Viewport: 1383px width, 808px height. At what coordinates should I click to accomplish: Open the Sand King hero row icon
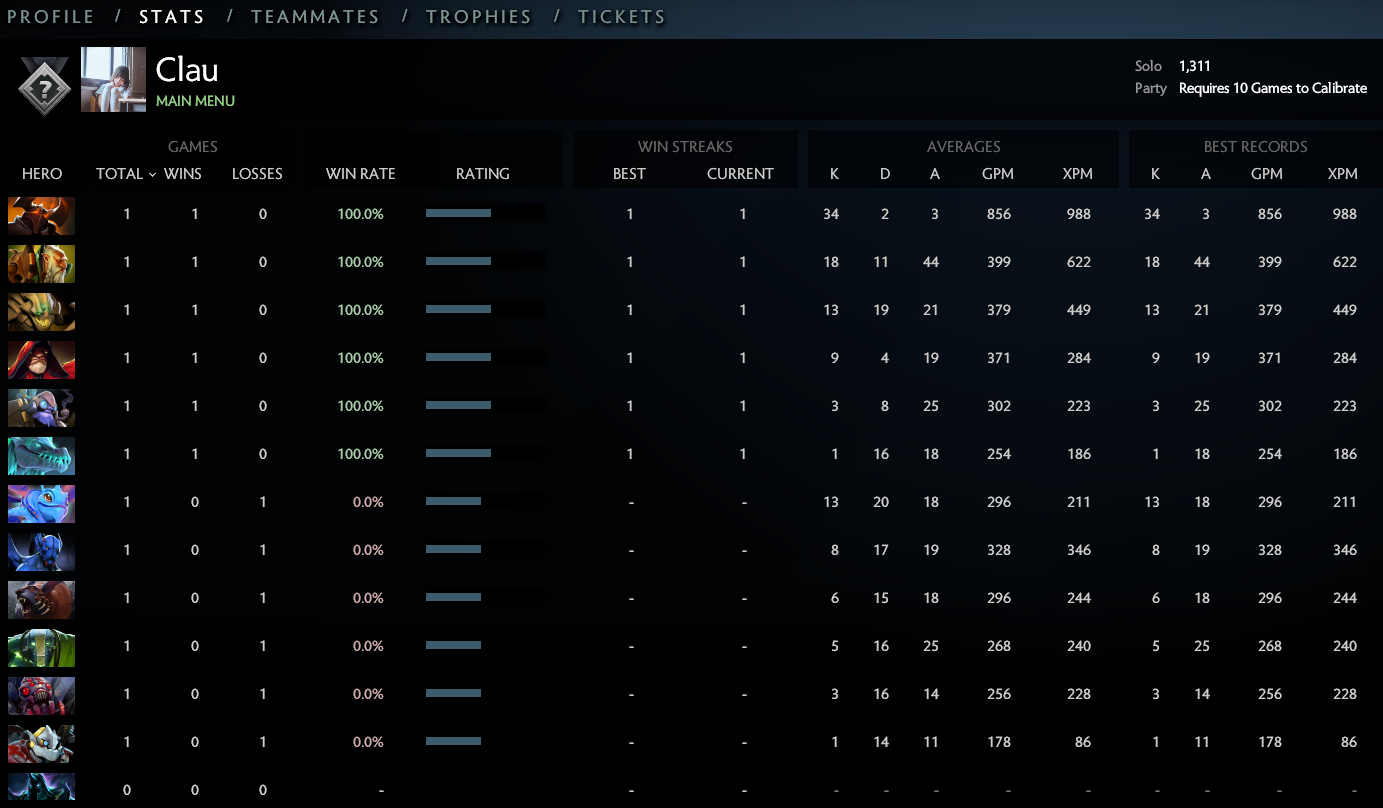[41, 311]
